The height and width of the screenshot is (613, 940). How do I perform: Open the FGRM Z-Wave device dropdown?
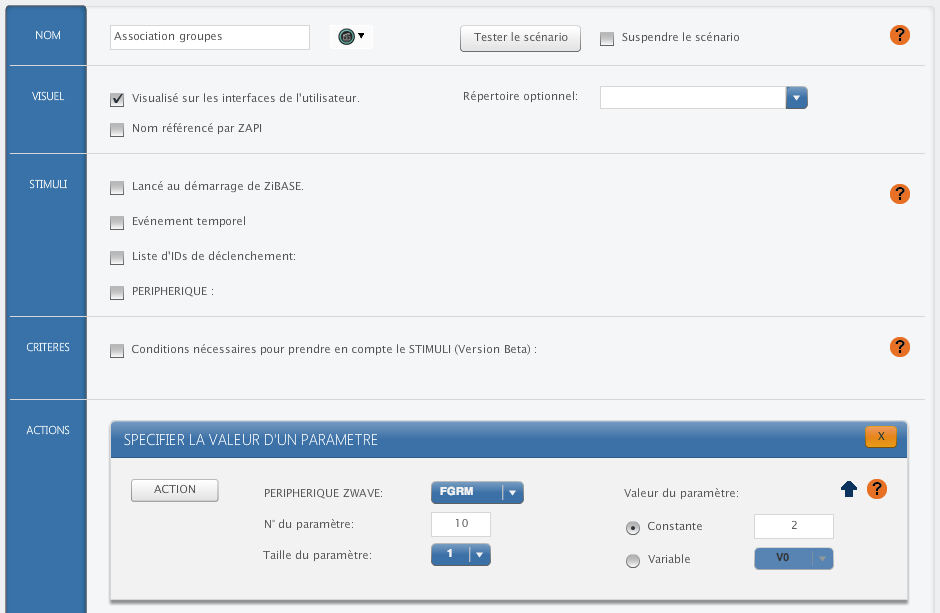(x=477, y=492)
